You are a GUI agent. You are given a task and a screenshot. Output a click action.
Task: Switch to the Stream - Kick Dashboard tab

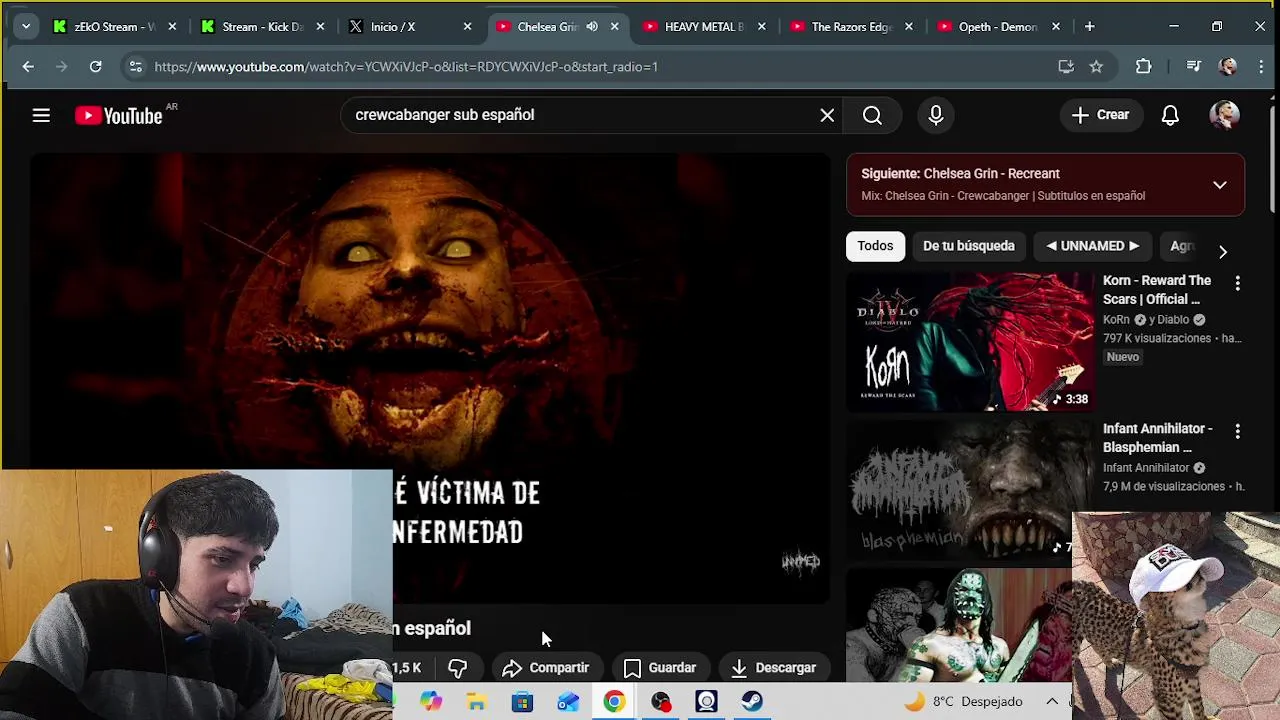[x=262, y=27]
